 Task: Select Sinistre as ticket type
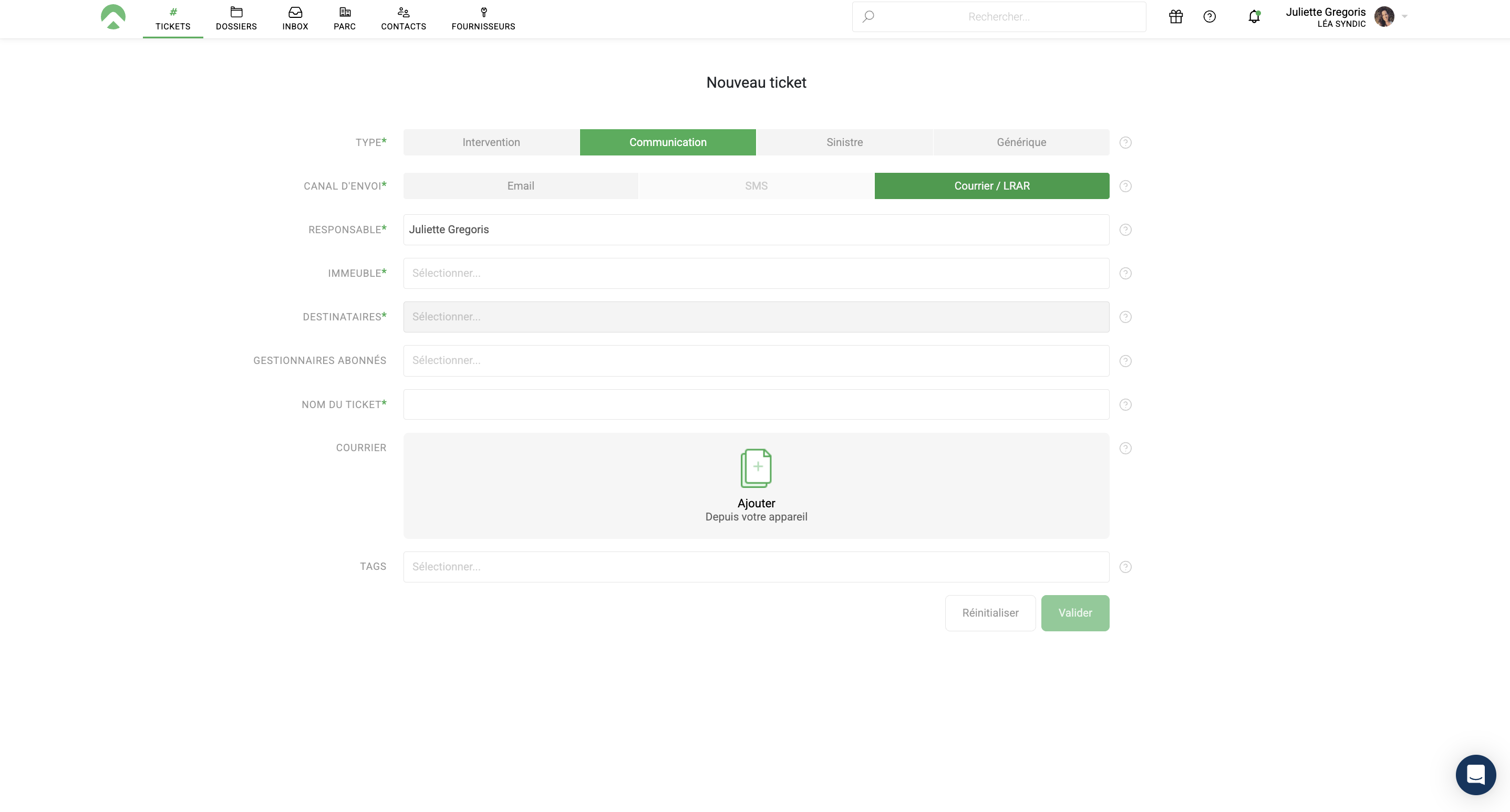point(844,142)
